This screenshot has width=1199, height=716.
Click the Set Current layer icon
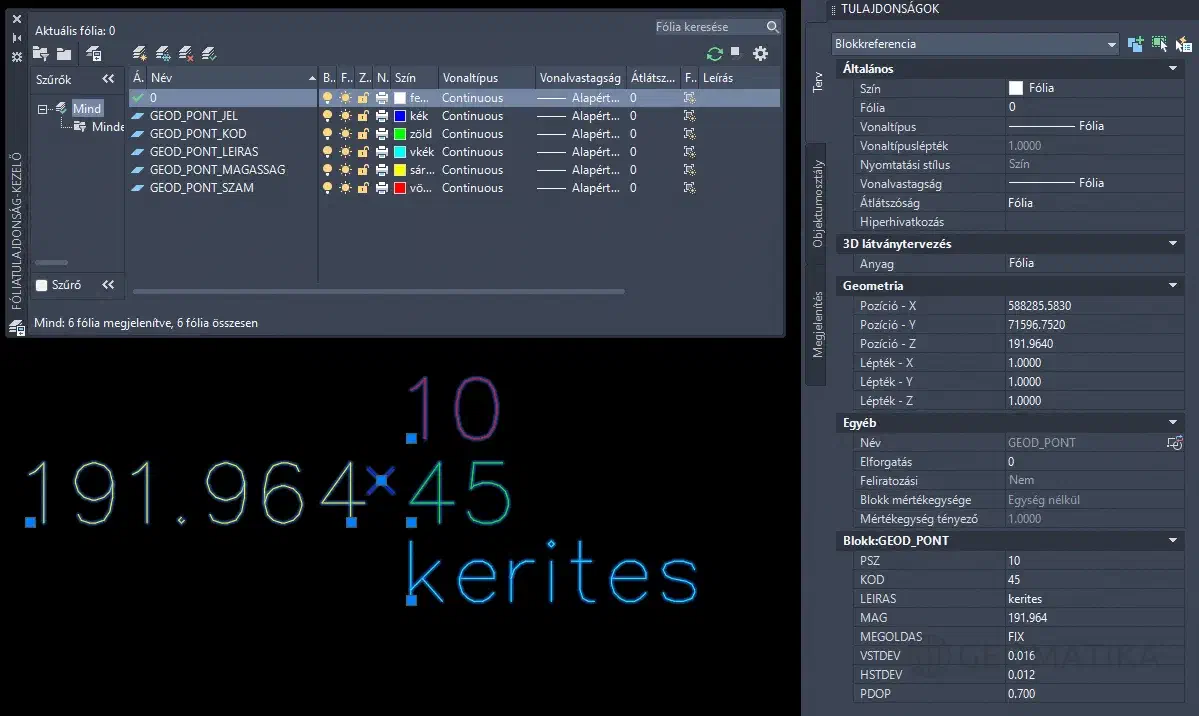point(209,54)
